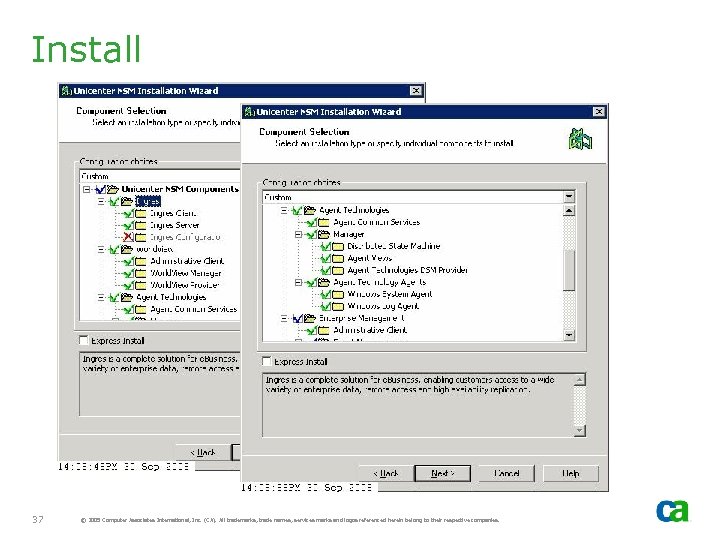
Task: Click description box scroll up arrow
Action: tap(580, 380)
